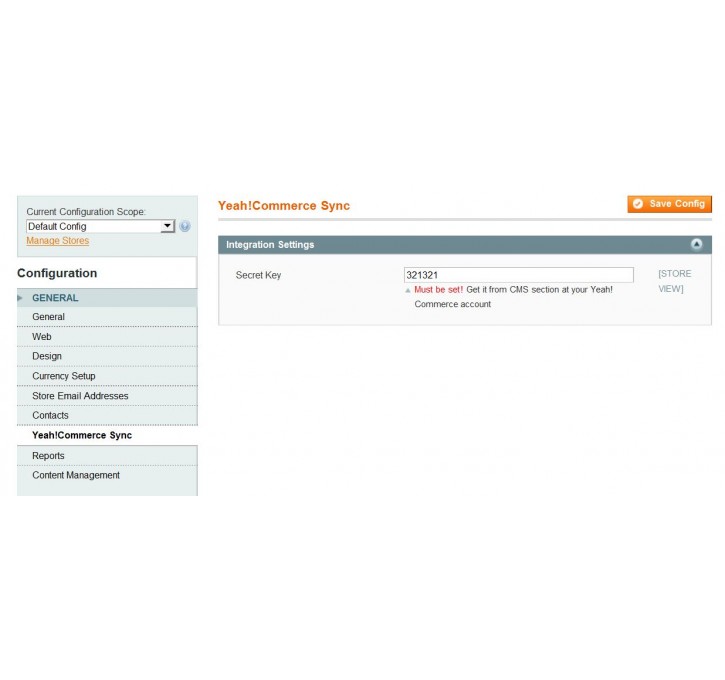
Task: Open the Current Configuration Scope dropdown
Action: [100, 227]
